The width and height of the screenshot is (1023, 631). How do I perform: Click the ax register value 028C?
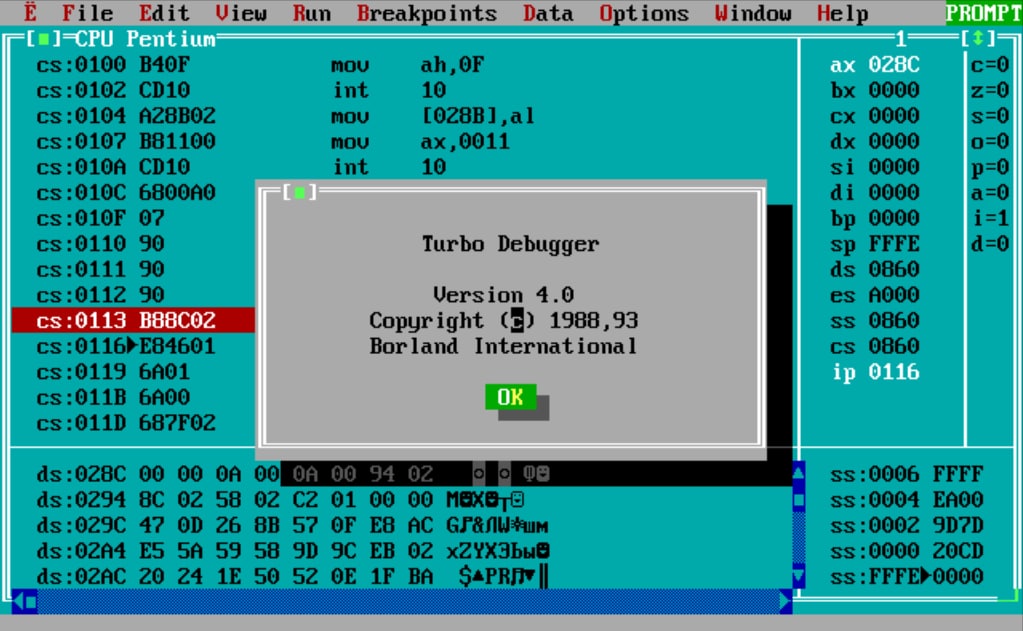pos(894,65)
